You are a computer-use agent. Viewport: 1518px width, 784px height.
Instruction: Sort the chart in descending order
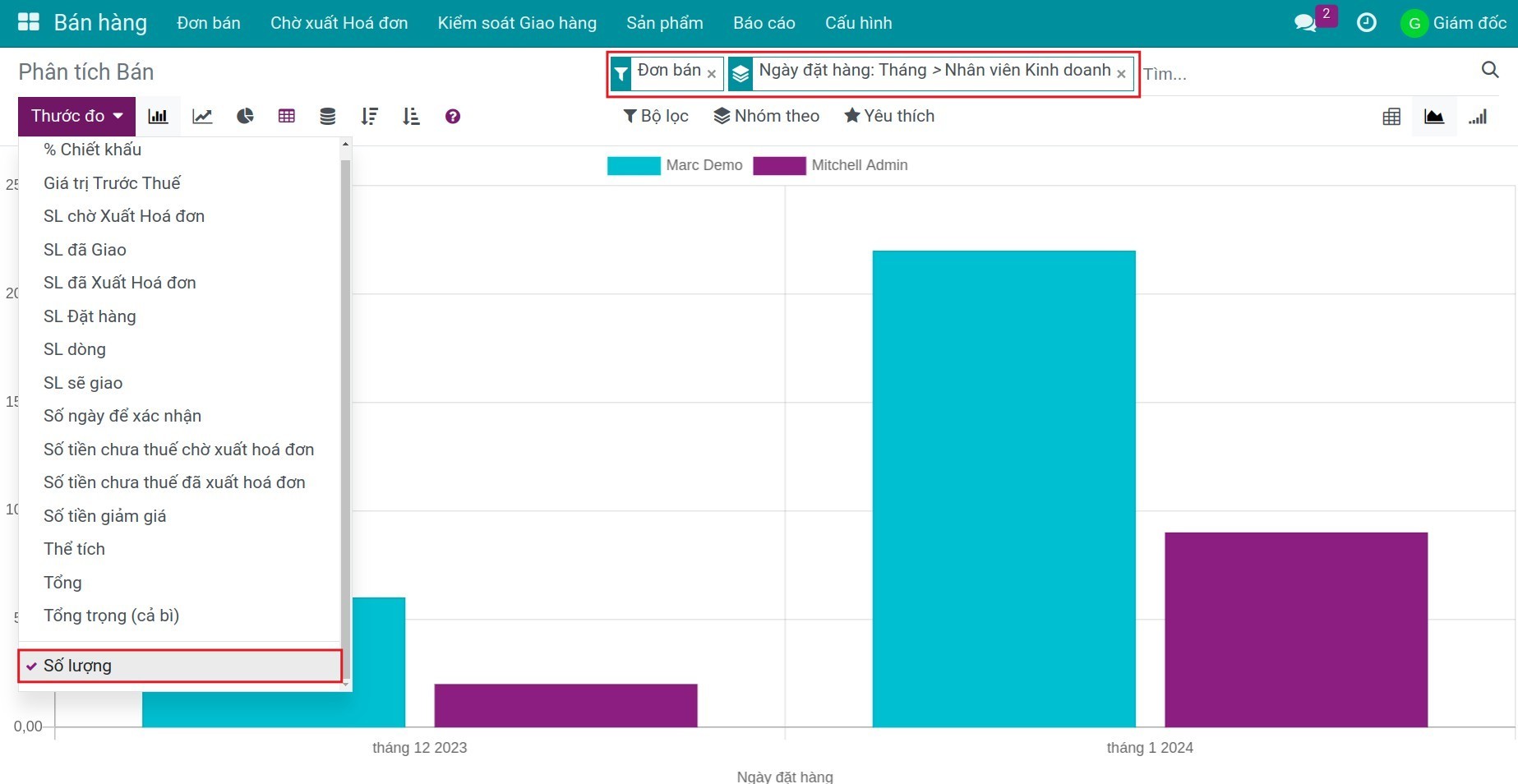(369, 117)
